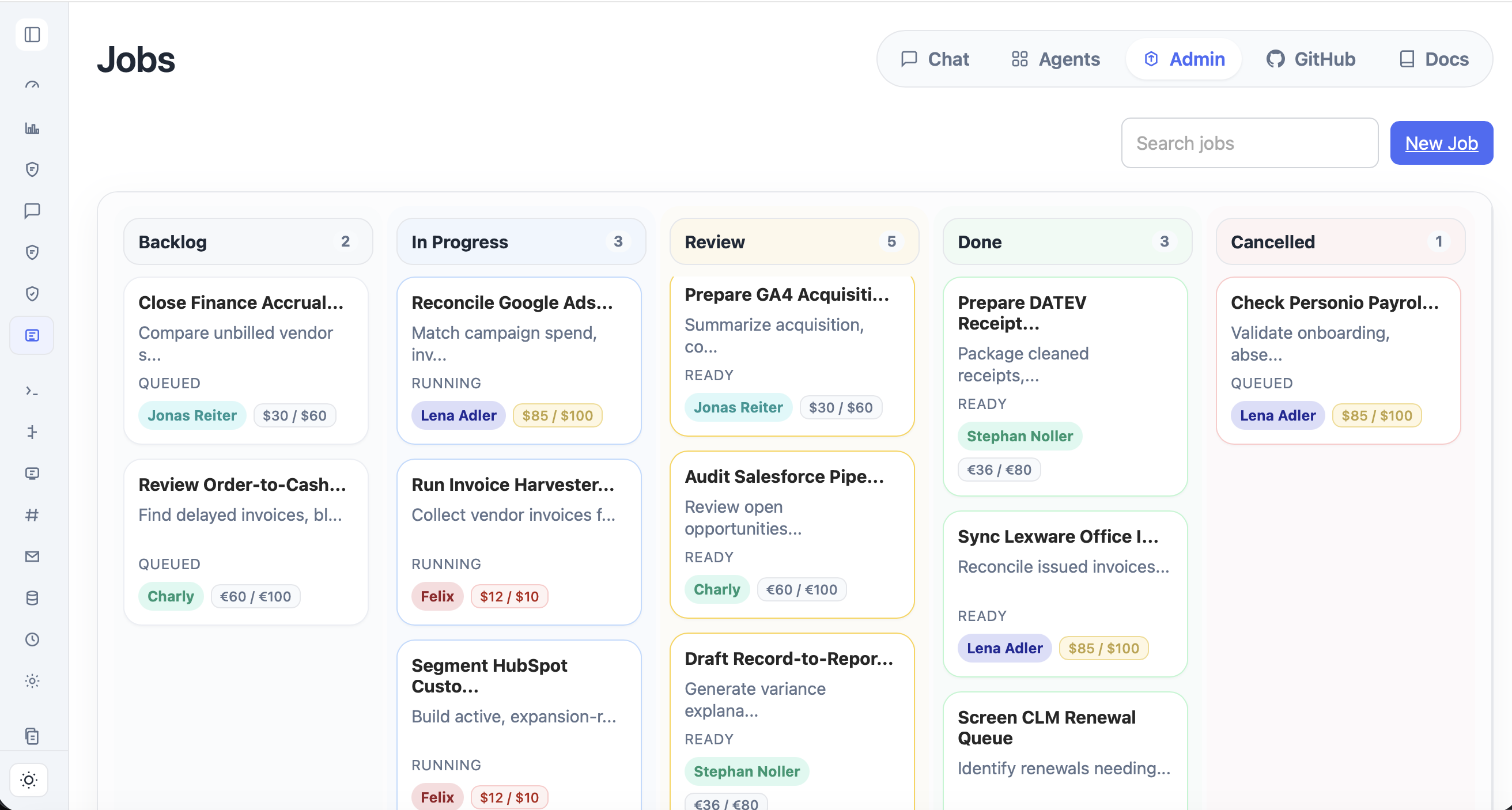Select the Admin tab

[x=1184, y=59]
